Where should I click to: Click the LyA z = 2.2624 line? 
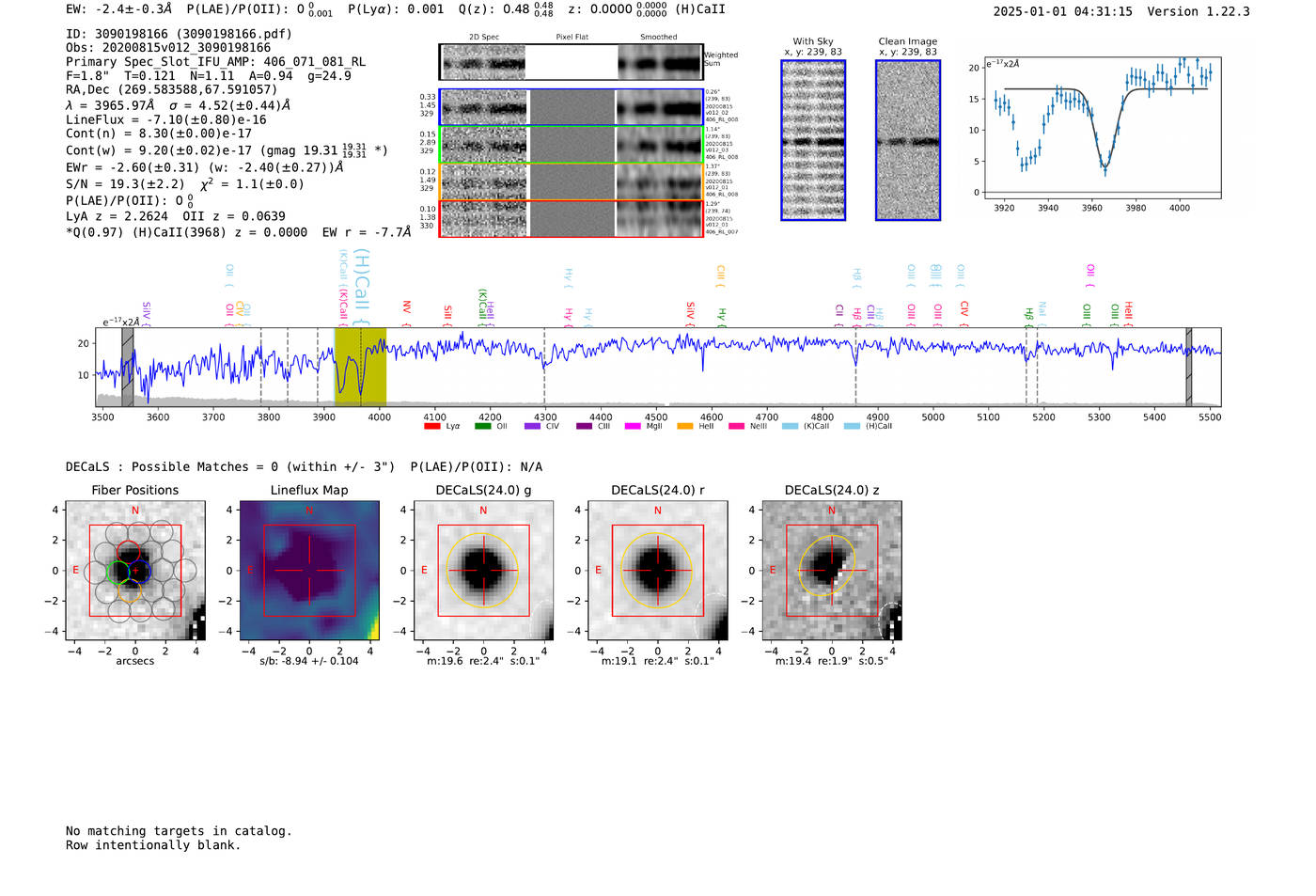pos(176,216)
